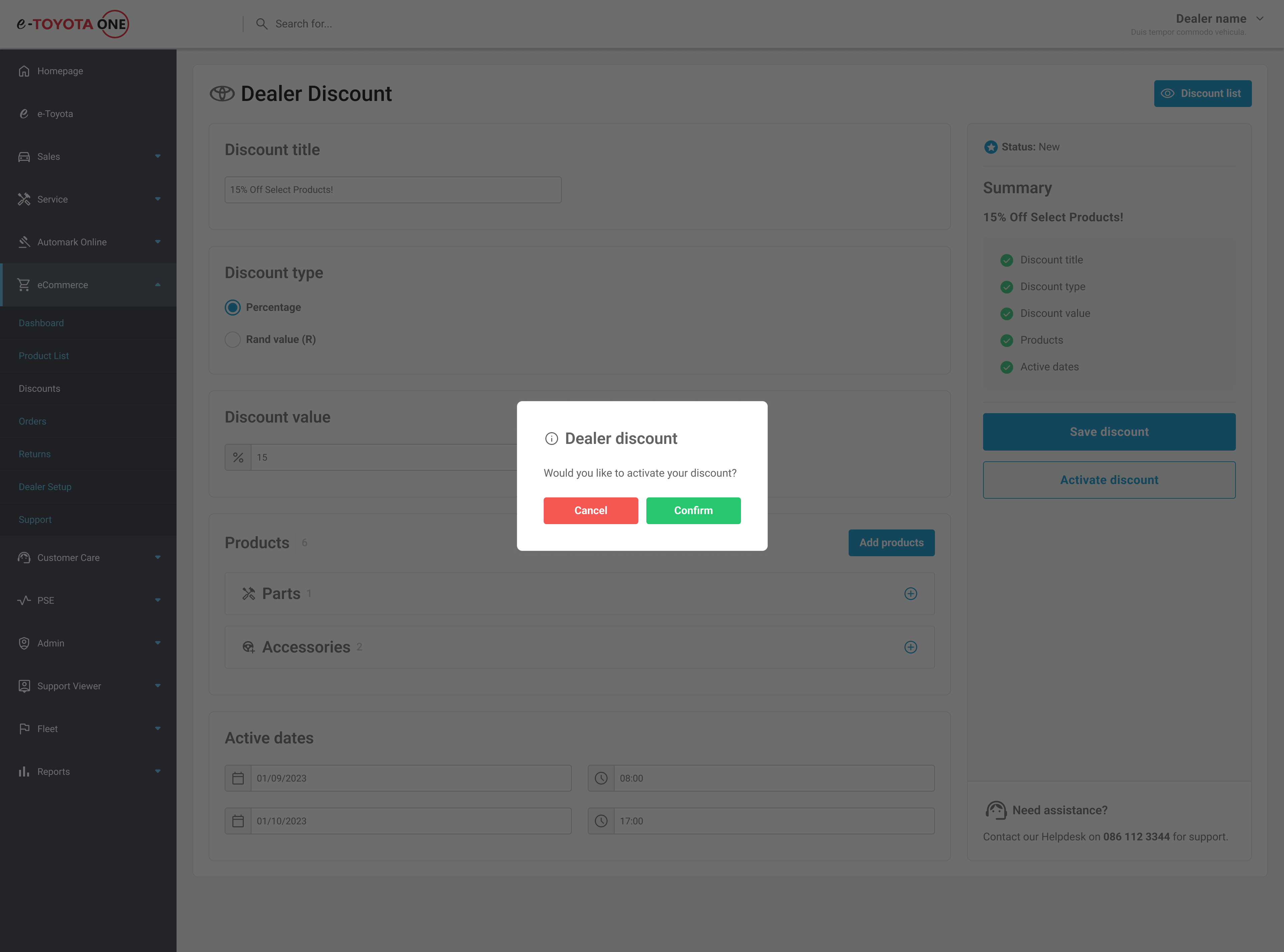Click the headset Need assistance icon
This screenshot has height=952, width=1284.
coord(996,810)
